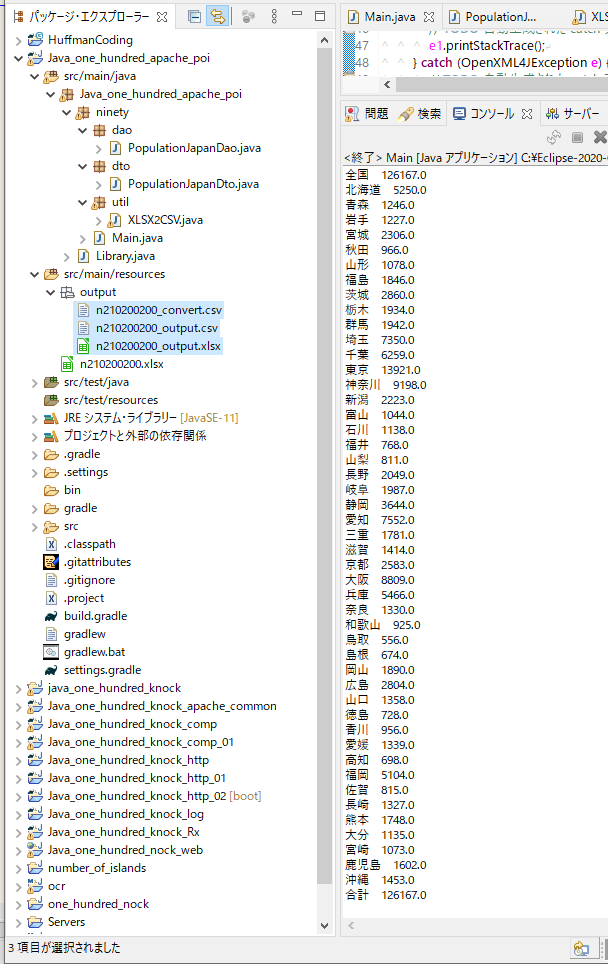Click n210200200_output.csv file
The image size is (608, 964).
(157, 328)
